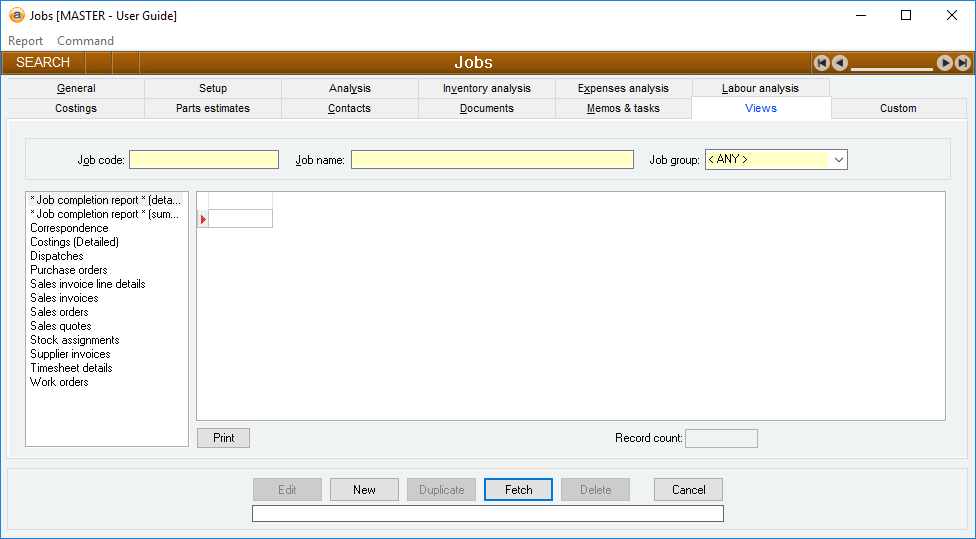Jump to last record navigation icon
The width and height of the screenshot is (976, 539).
click(x=962, y=63)
